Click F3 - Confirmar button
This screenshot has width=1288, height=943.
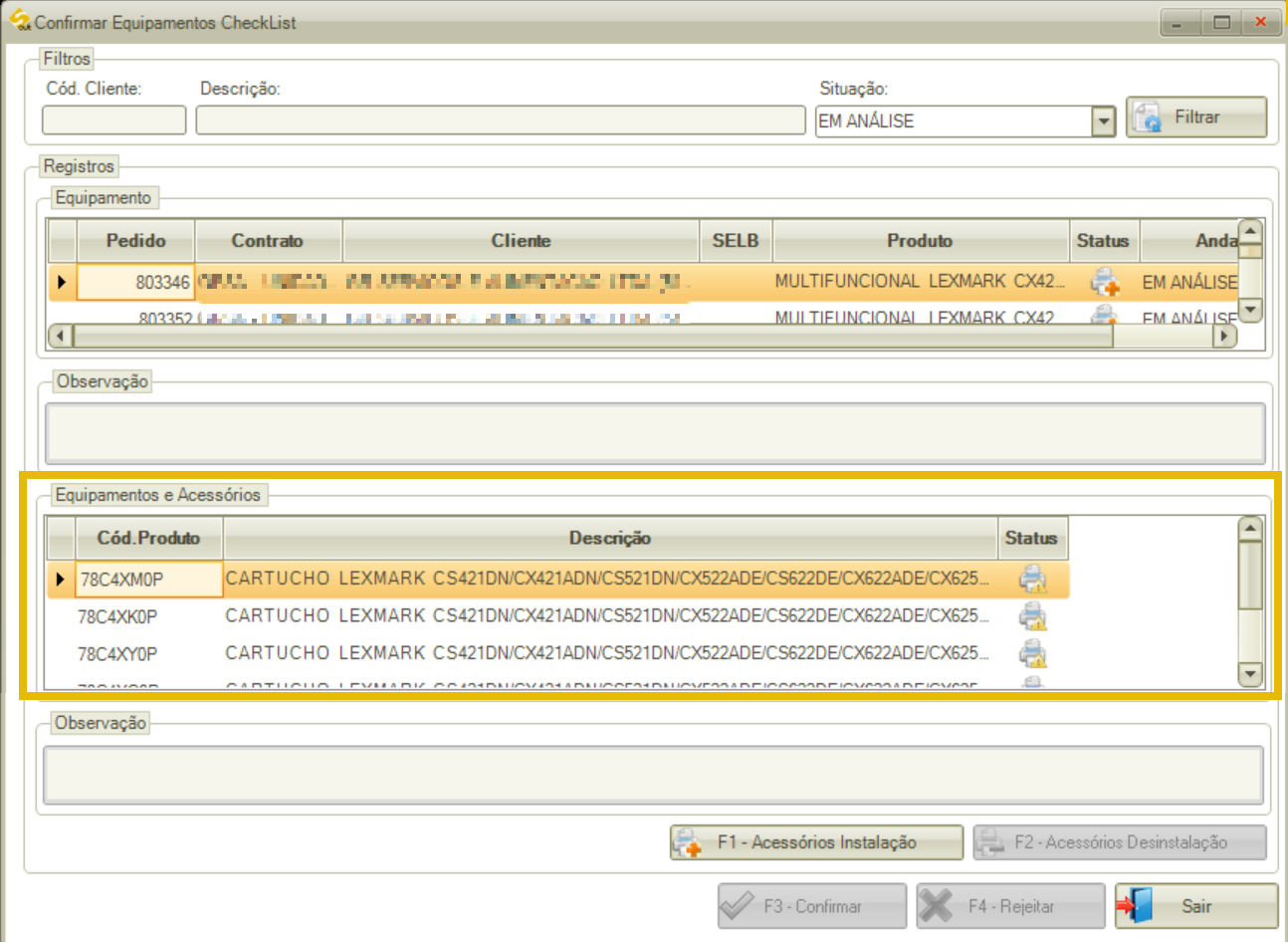(812, 906)
